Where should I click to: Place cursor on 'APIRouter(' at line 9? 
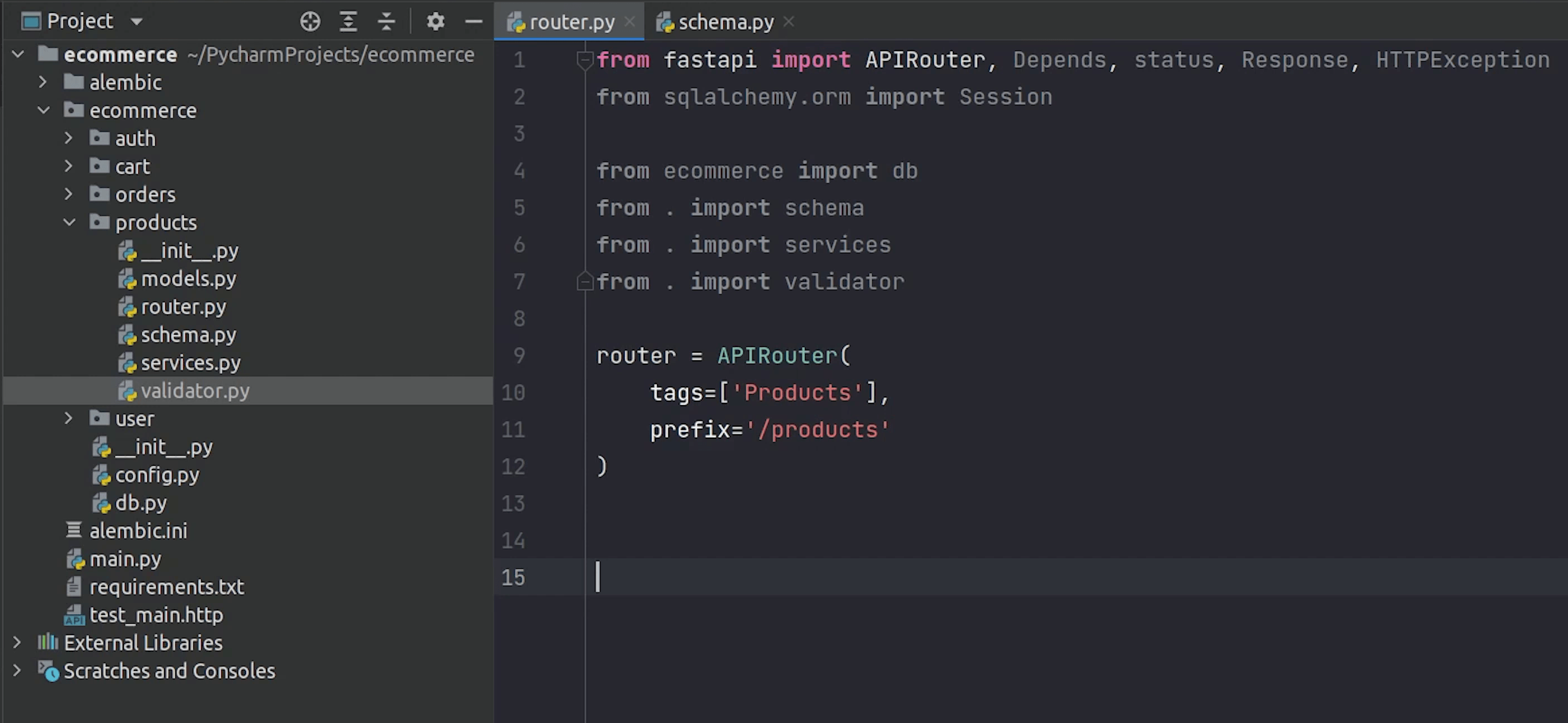tap(784, 355)
